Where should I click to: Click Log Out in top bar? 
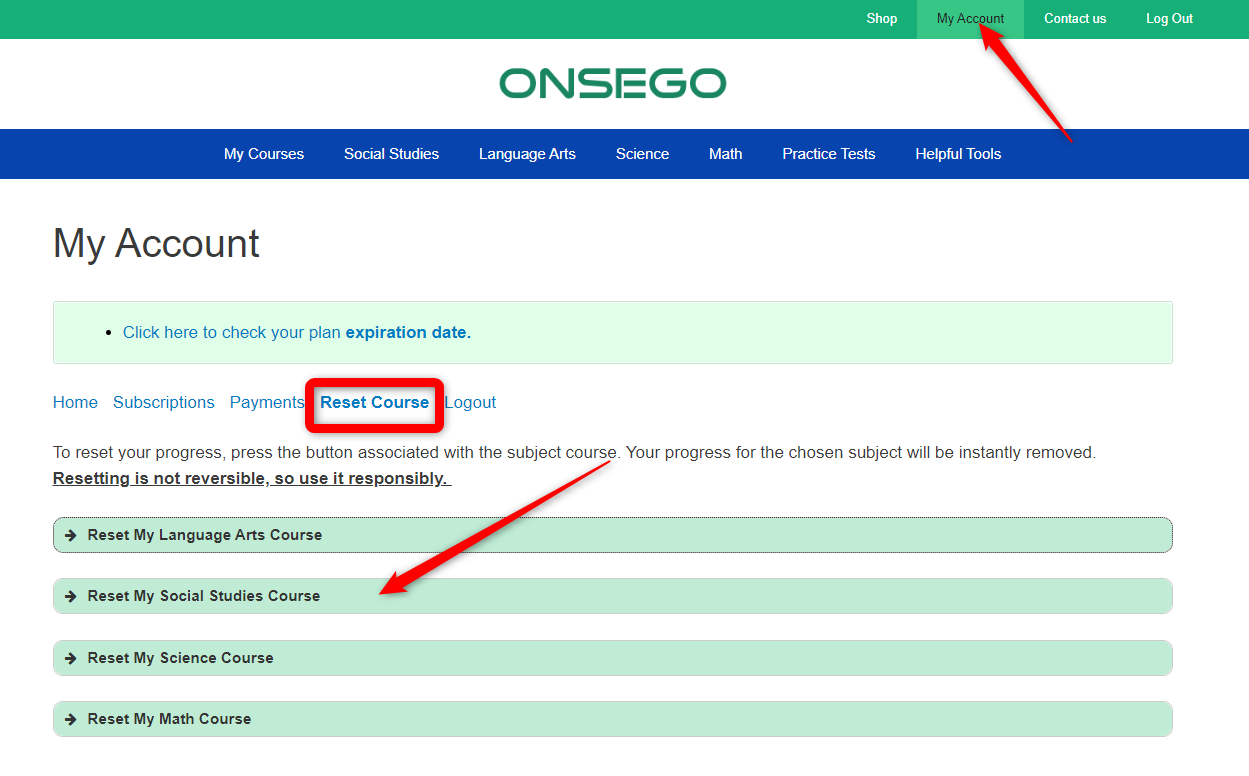click(x=1169, y=19)
